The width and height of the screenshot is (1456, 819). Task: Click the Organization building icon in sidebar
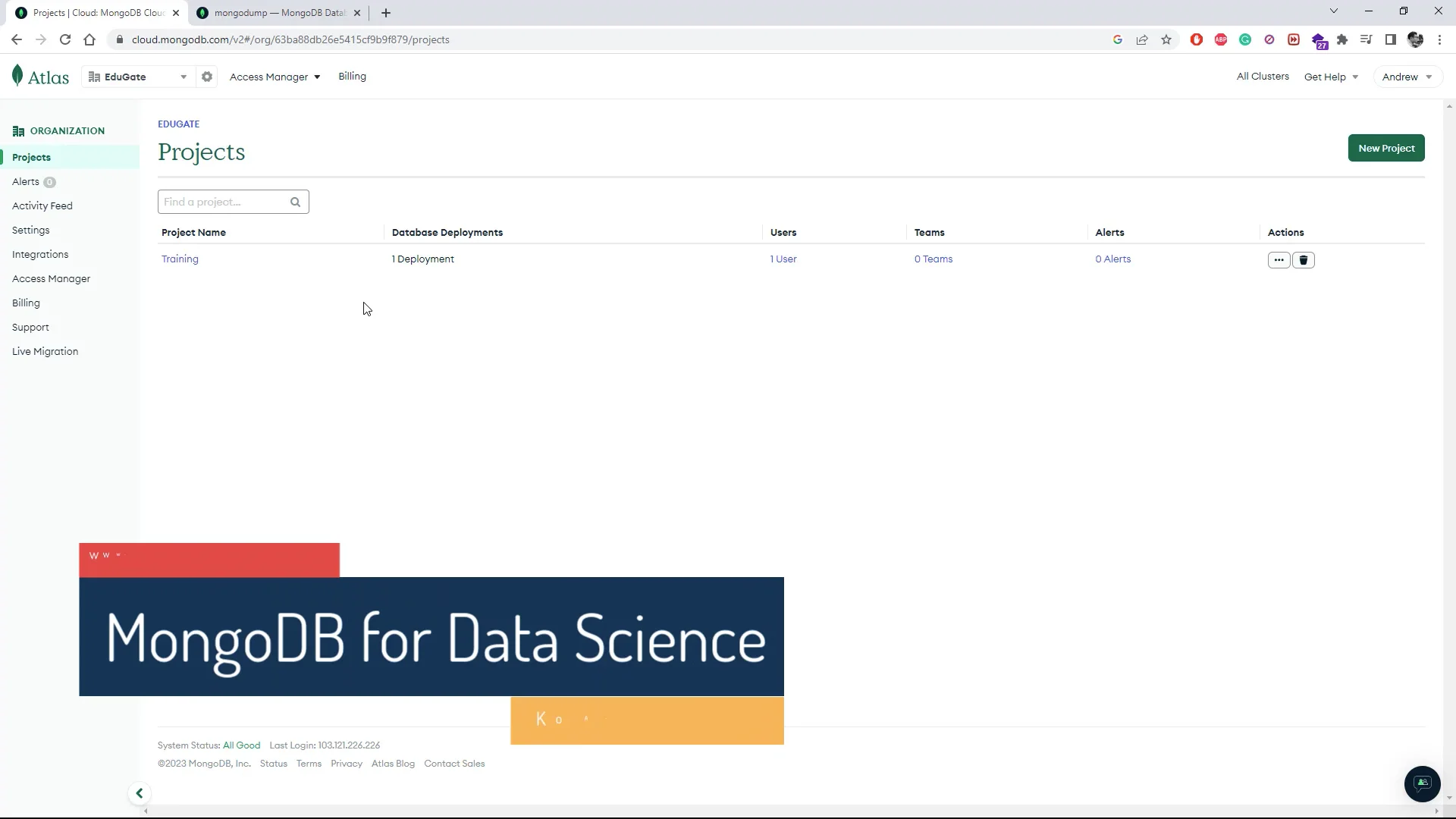18,130
